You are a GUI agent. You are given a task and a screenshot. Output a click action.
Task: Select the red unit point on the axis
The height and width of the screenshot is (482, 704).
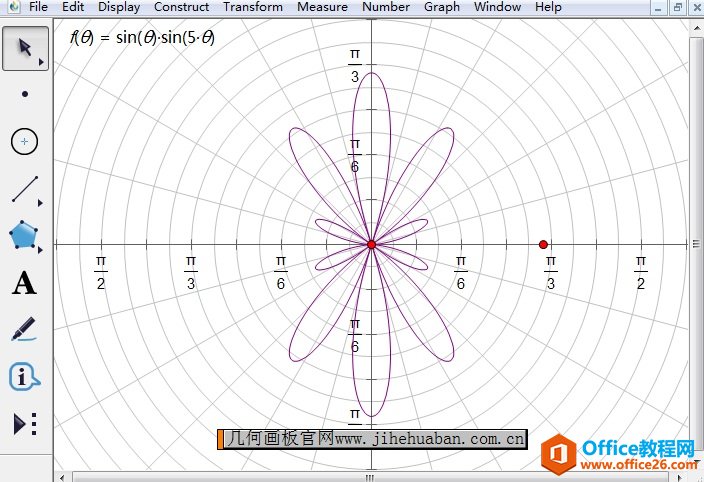(543, 245)
